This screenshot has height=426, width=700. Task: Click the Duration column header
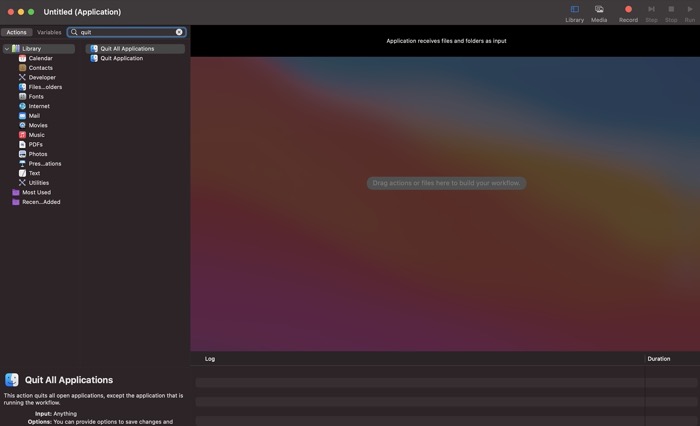pyautogui.click(x=658, y=359)
